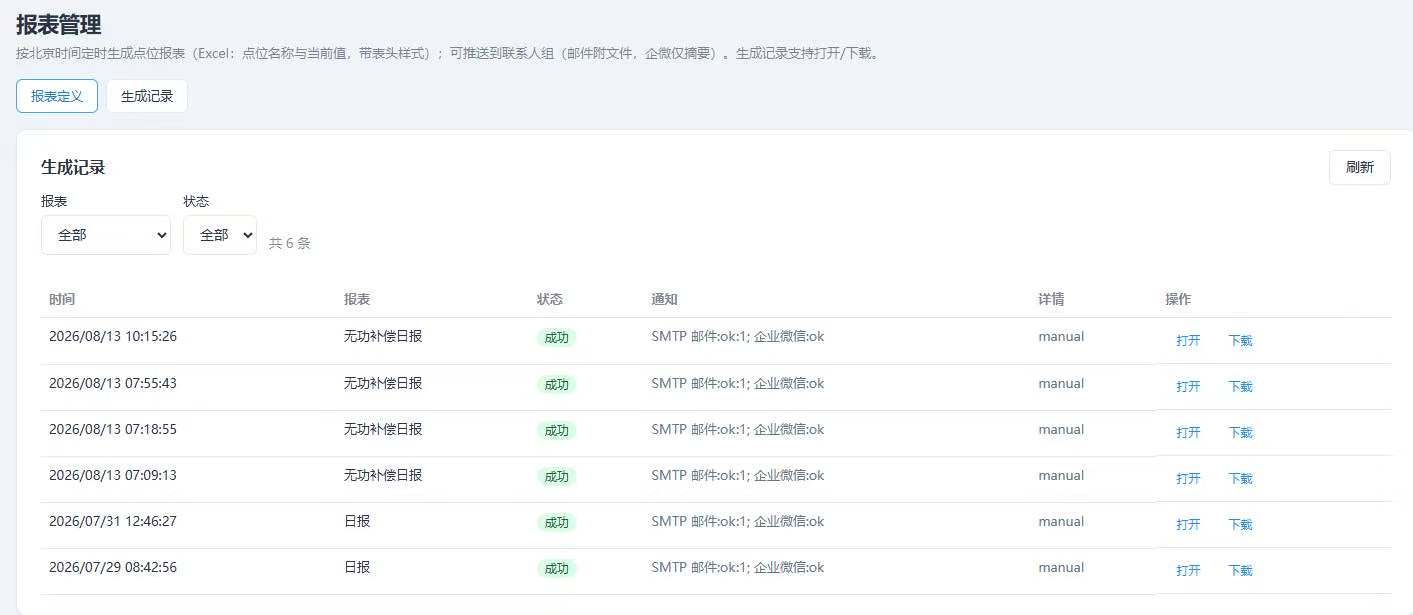Select timestamp 2026/08/13 07:18:55
This screenshot has width=1413, height=615.
pos(113,429)
